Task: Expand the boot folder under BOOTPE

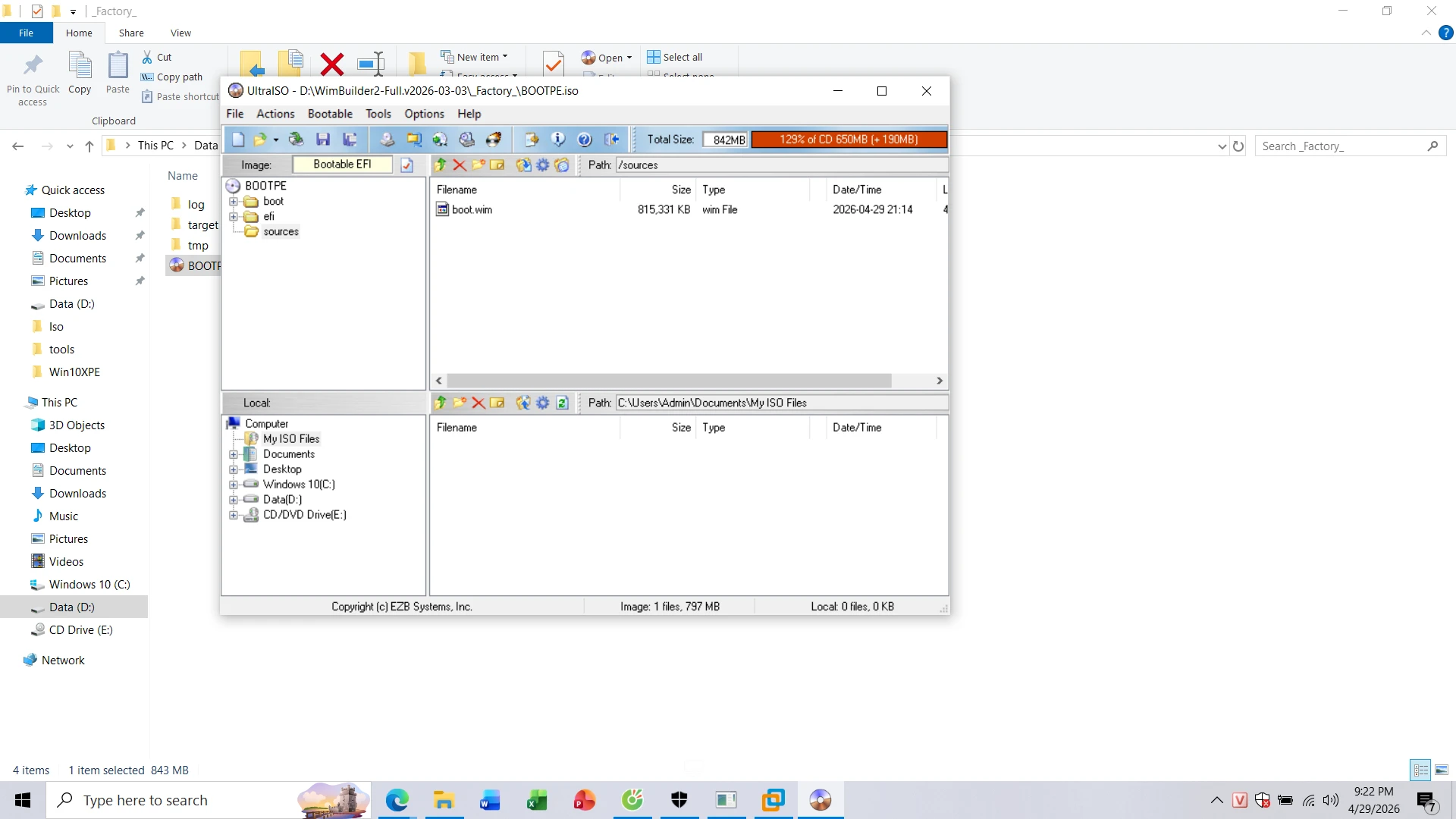Action: click(234, 201)
